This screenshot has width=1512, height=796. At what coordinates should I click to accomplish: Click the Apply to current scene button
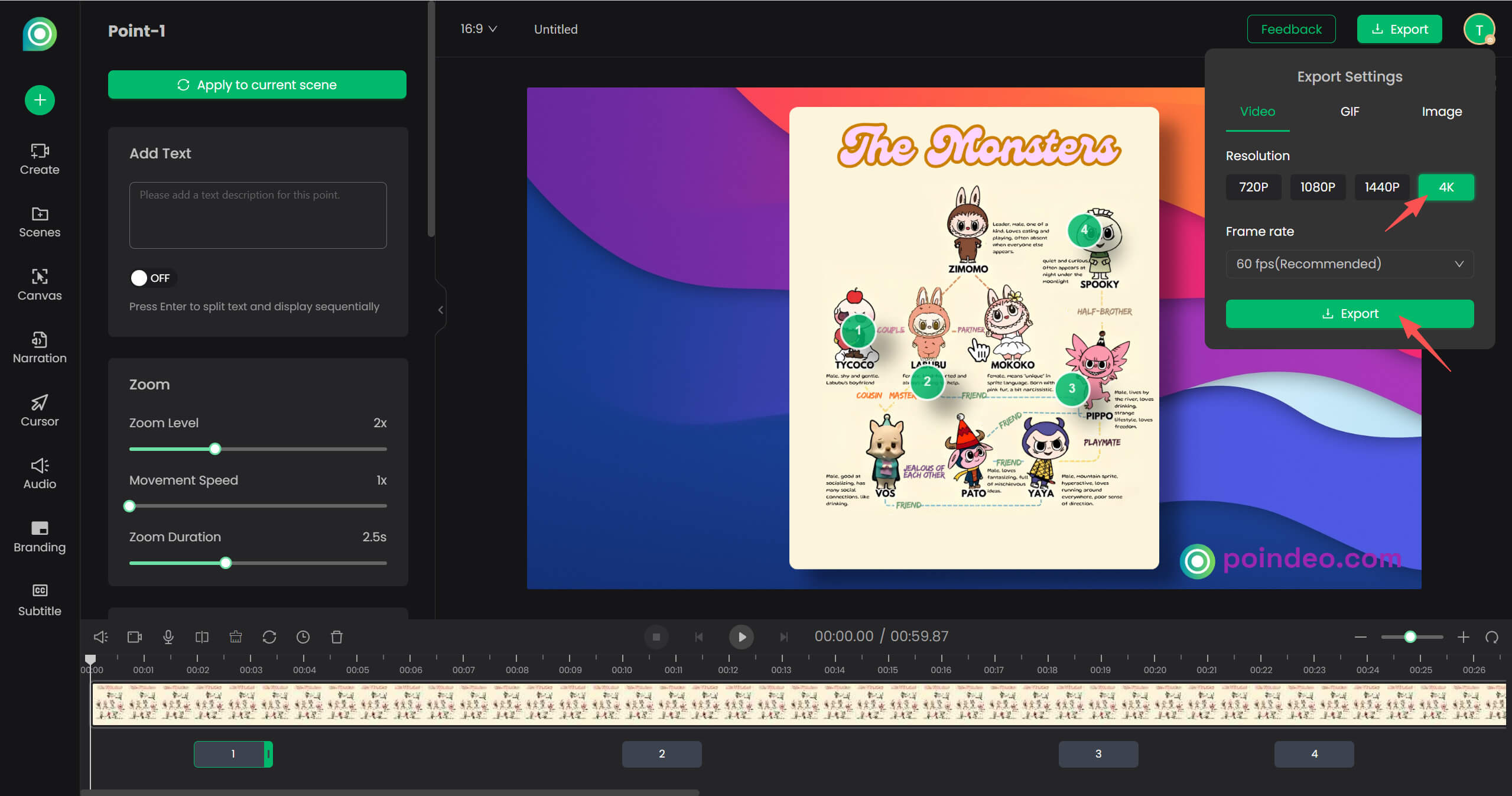[x=257, y=84]
